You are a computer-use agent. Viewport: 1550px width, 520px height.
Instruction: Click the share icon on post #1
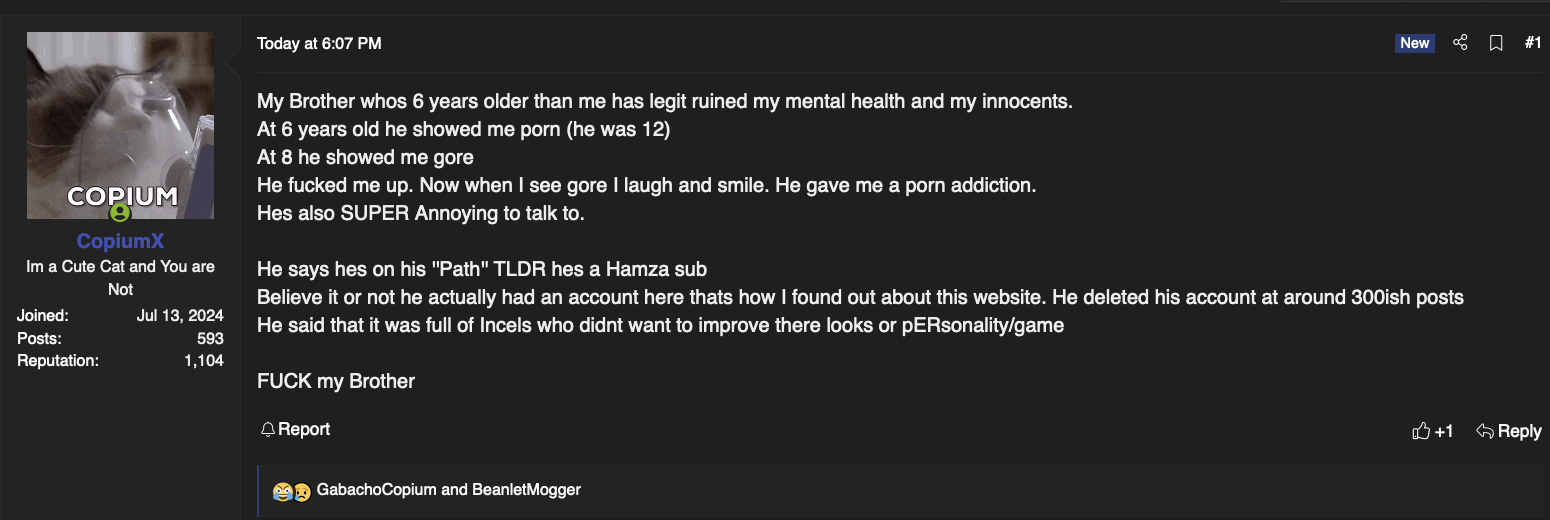point(1460,43)
